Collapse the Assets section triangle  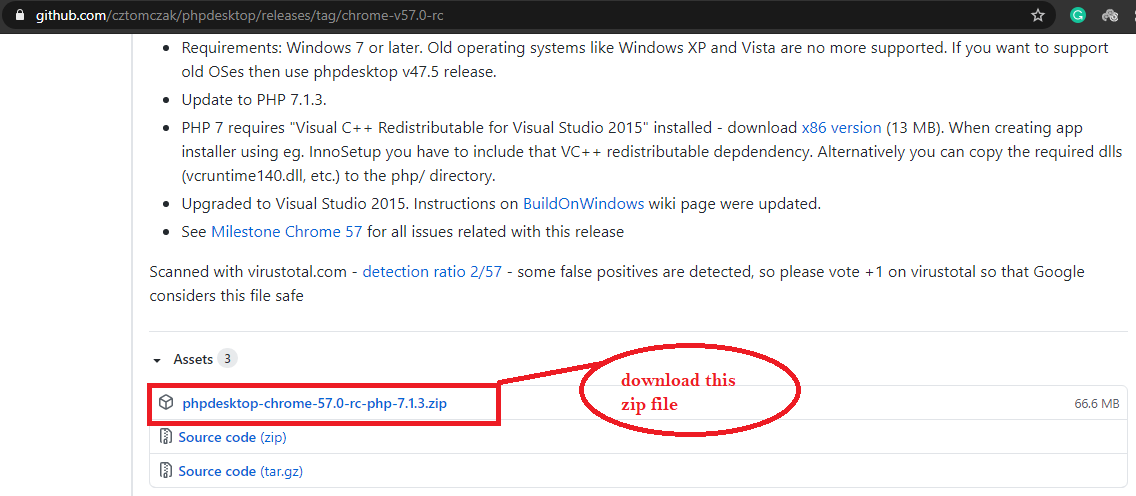[x=156, y=360]
